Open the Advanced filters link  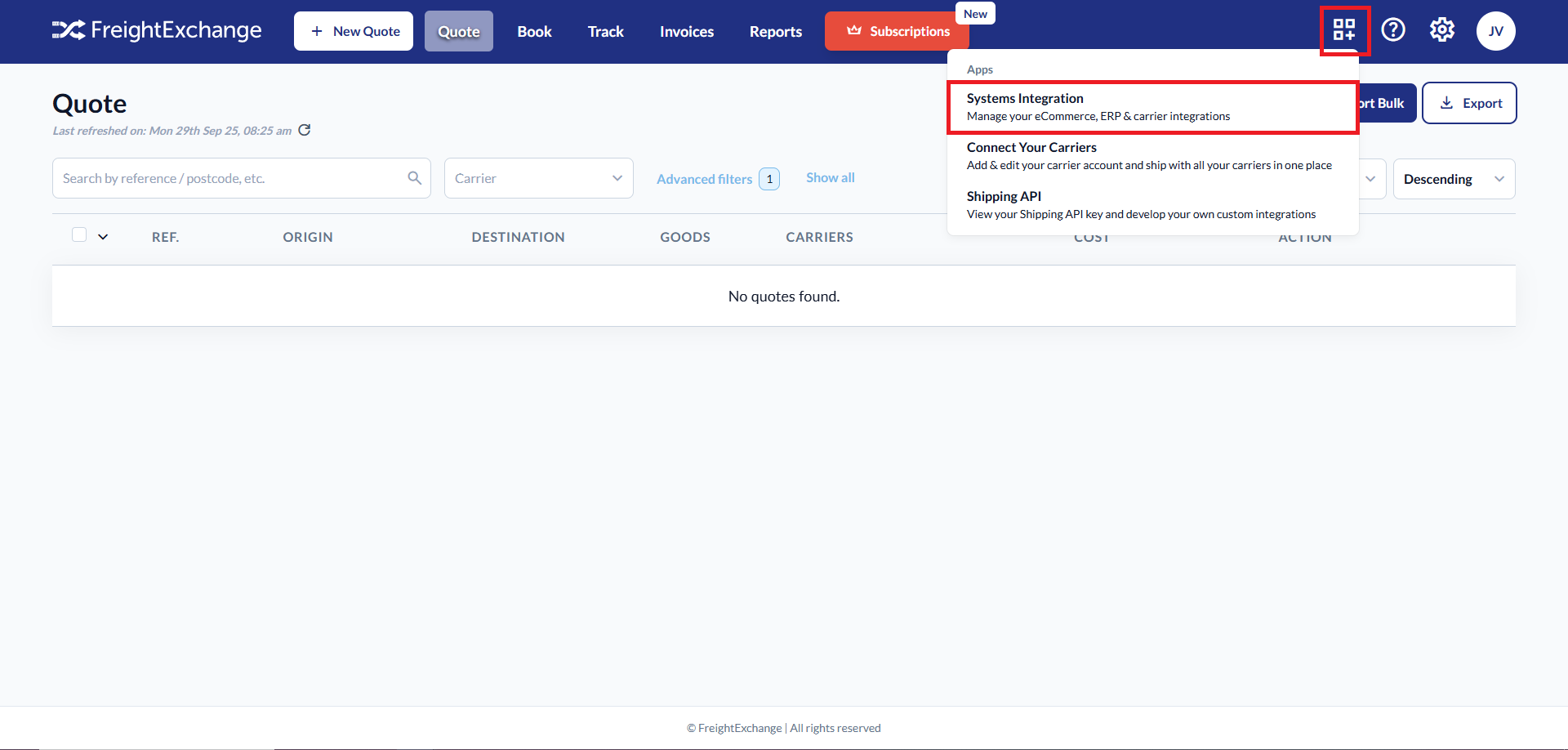point(704,179)
